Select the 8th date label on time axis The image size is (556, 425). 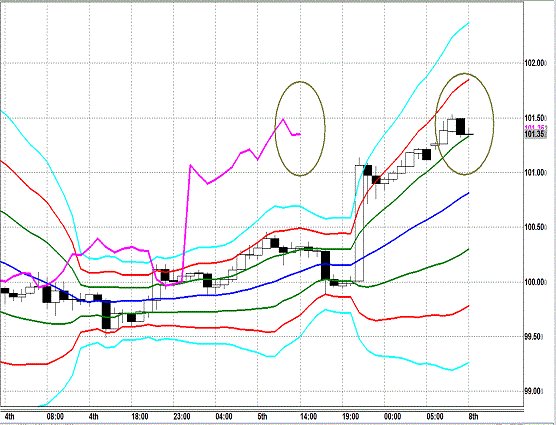[473, 416]
